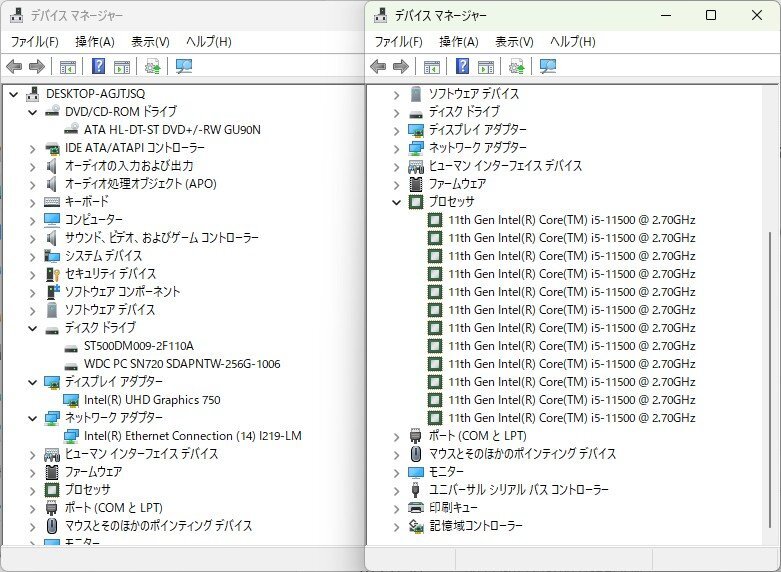781x572 pixels.
Task: Click the キーボード keyboard category icon
Action: [52, 202]
